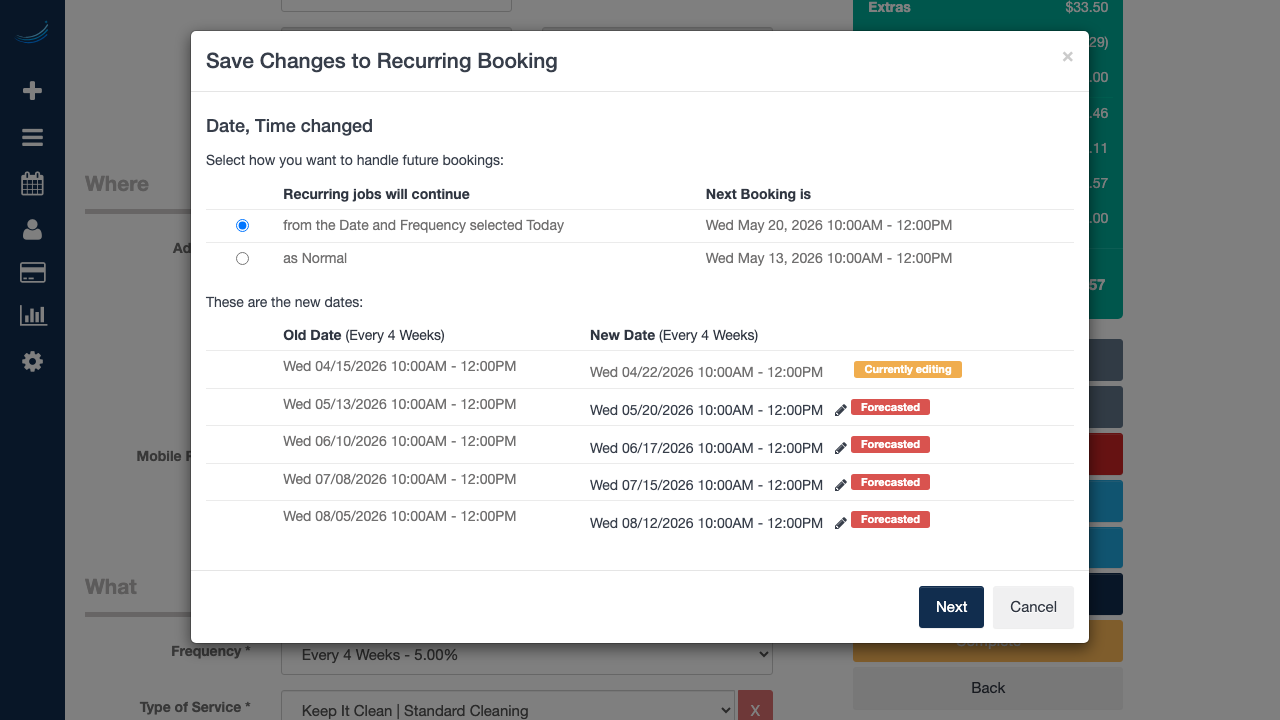Close the recurring booking dialog
1280x720 pixels.
click(1067, 57)
